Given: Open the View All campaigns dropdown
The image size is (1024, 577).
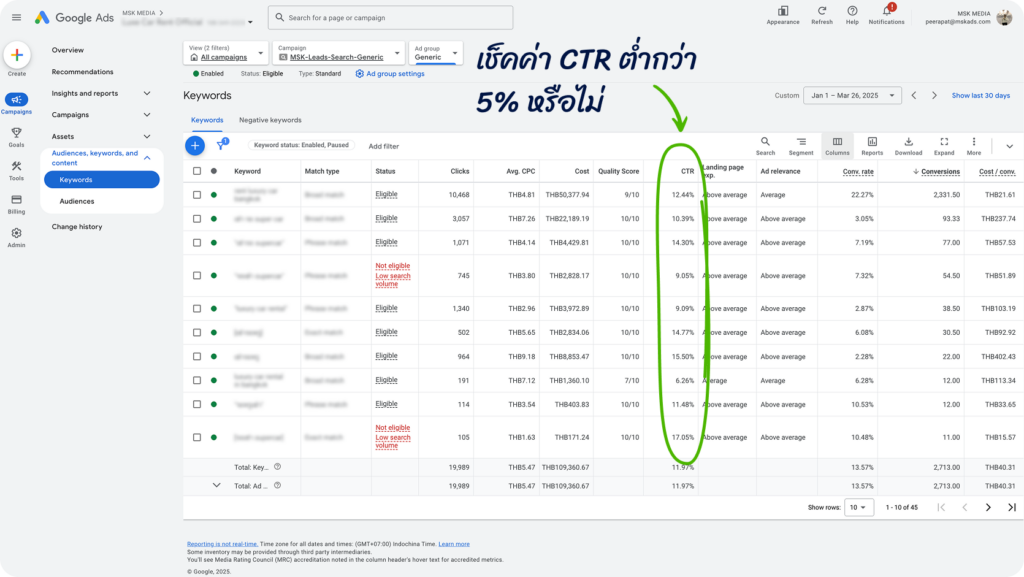Looking at the screenshot, I should [x=226, y=53].
